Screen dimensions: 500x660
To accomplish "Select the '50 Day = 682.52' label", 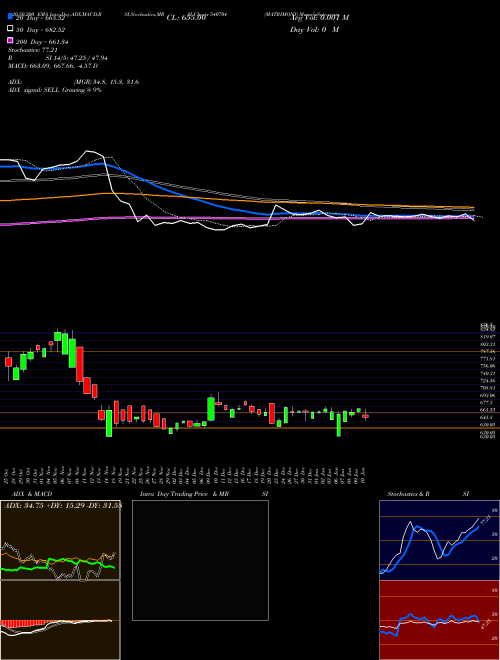I will click(x=40, y=29).
